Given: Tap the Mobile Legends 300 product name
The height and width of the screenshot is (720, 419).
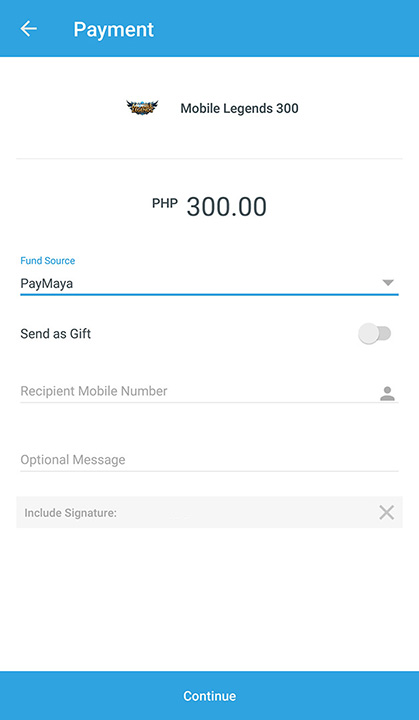Looking at the screenshot, I should point(239,108).
